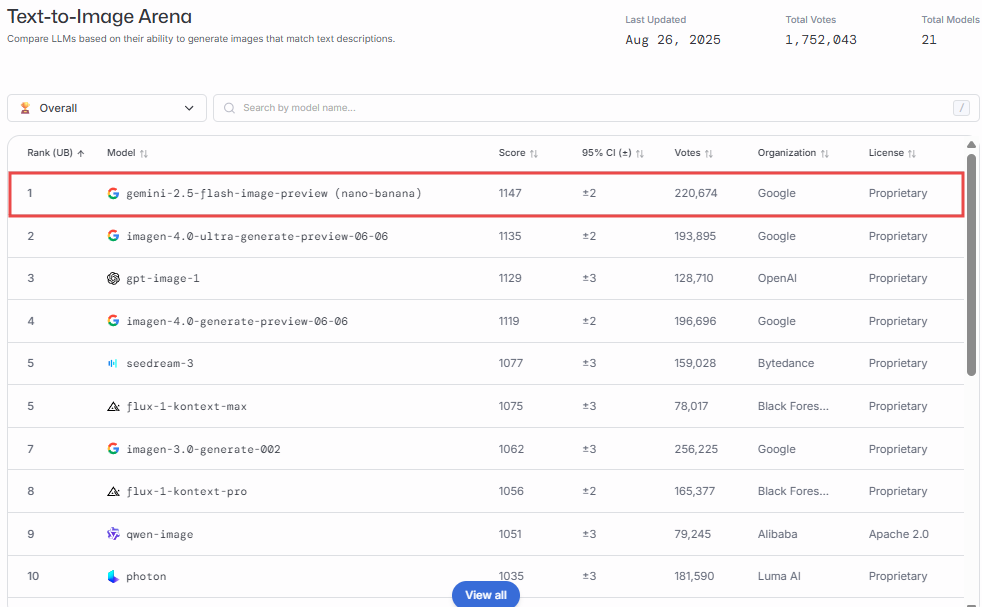Screen dimensions: 982x607
Task: Open the Overall category dropdown
Action: (106, 108)
